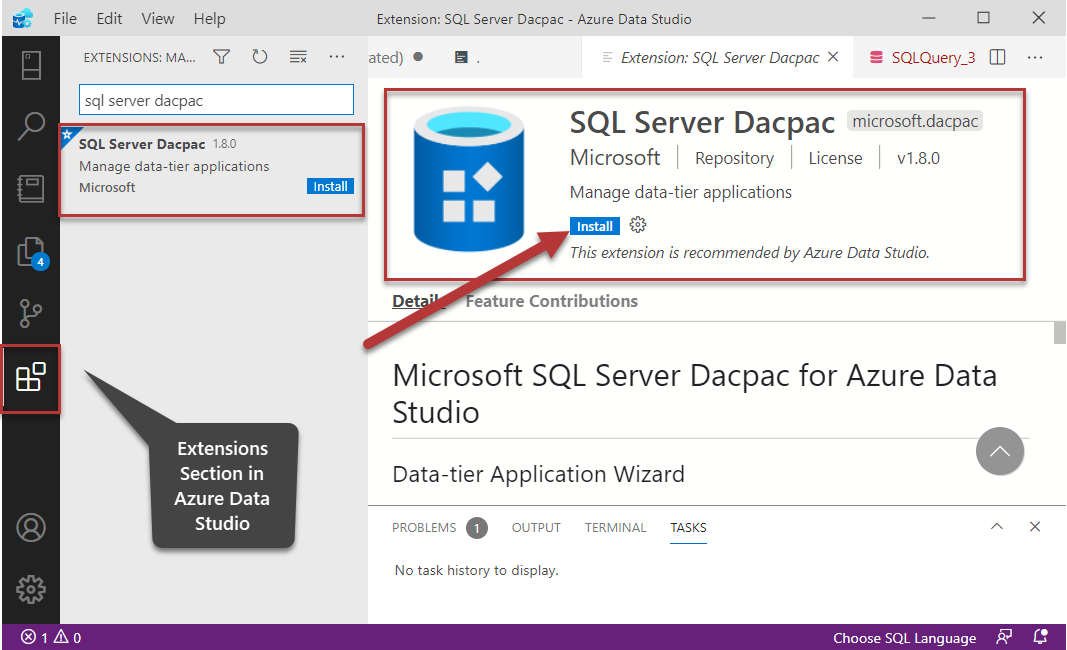Switch to the TERMINAL panel tab
Viewport: 1067px width, 650px height.
pos(615,527)
